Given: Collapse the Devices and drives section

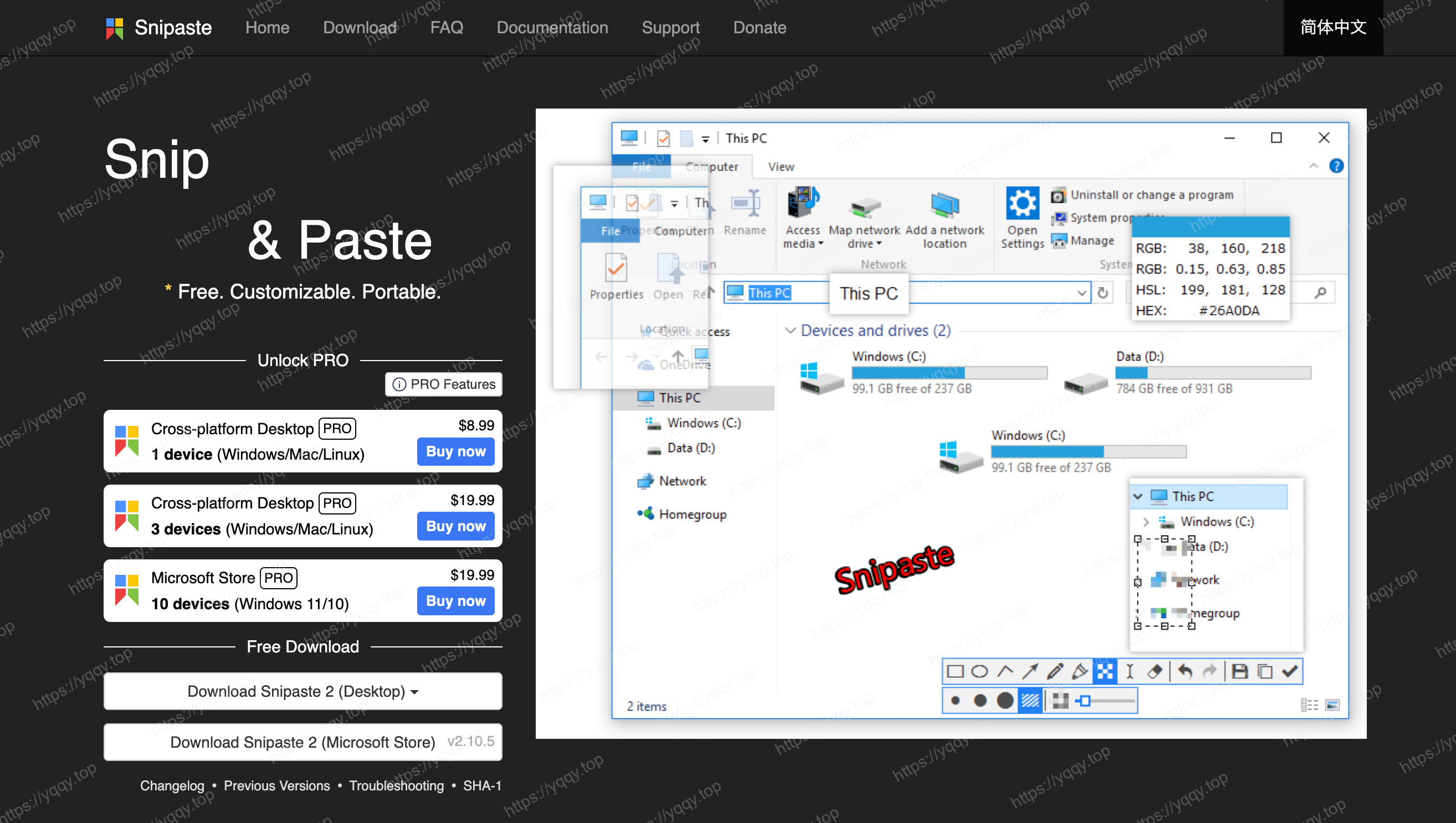Looking at the screenshot, I should 790,330.
